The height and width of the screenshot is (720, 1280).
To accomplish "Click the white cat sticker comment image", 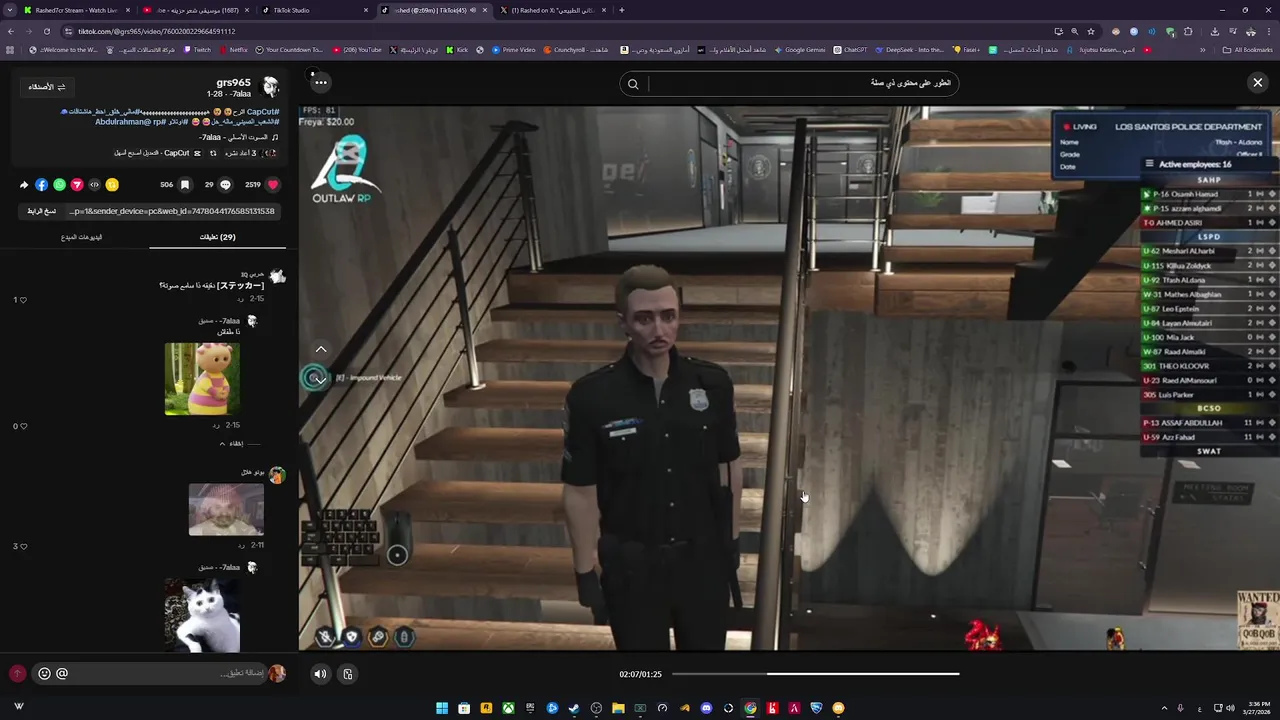I will pos(202,616).
